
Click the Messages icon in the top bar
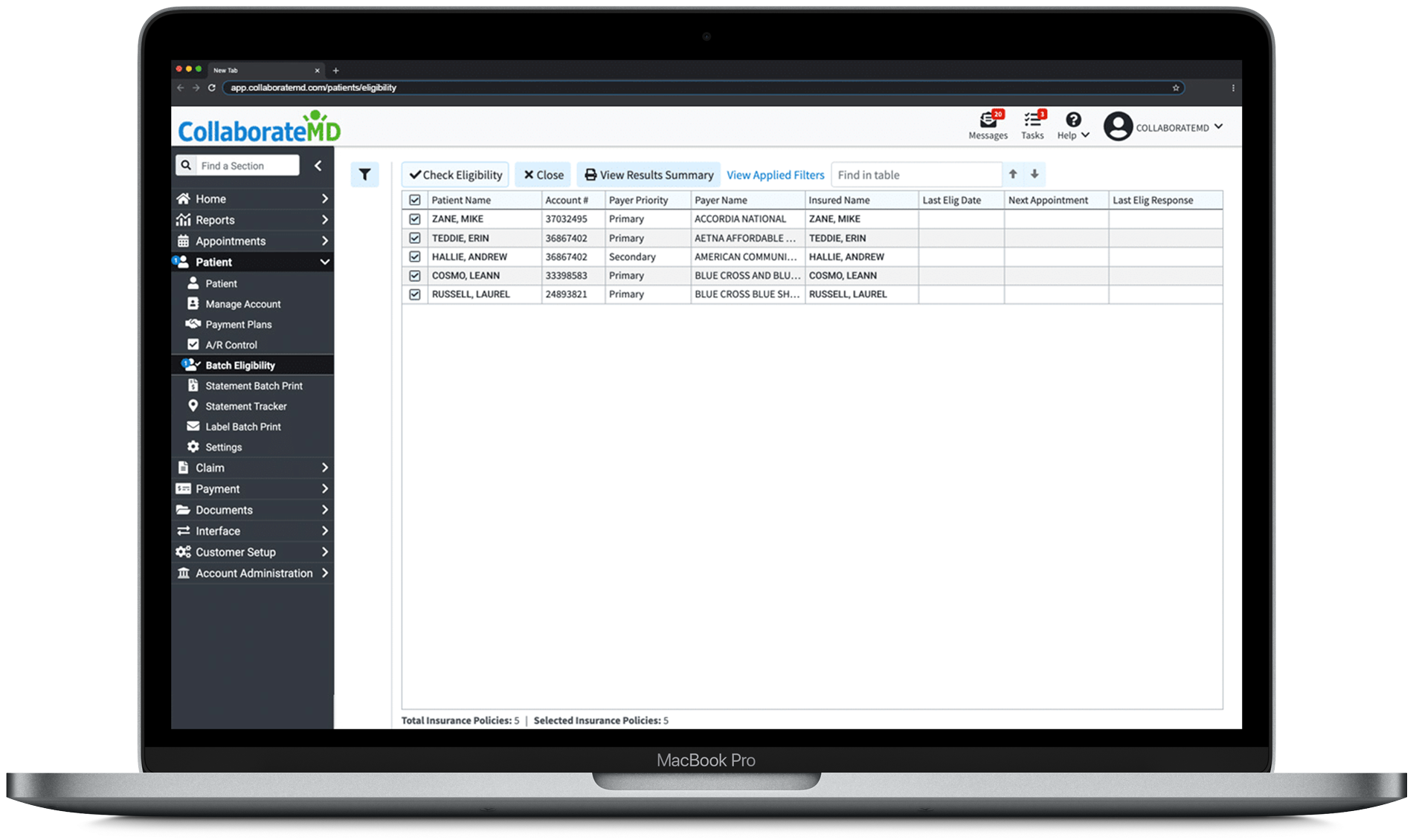[x=988, y=124]
